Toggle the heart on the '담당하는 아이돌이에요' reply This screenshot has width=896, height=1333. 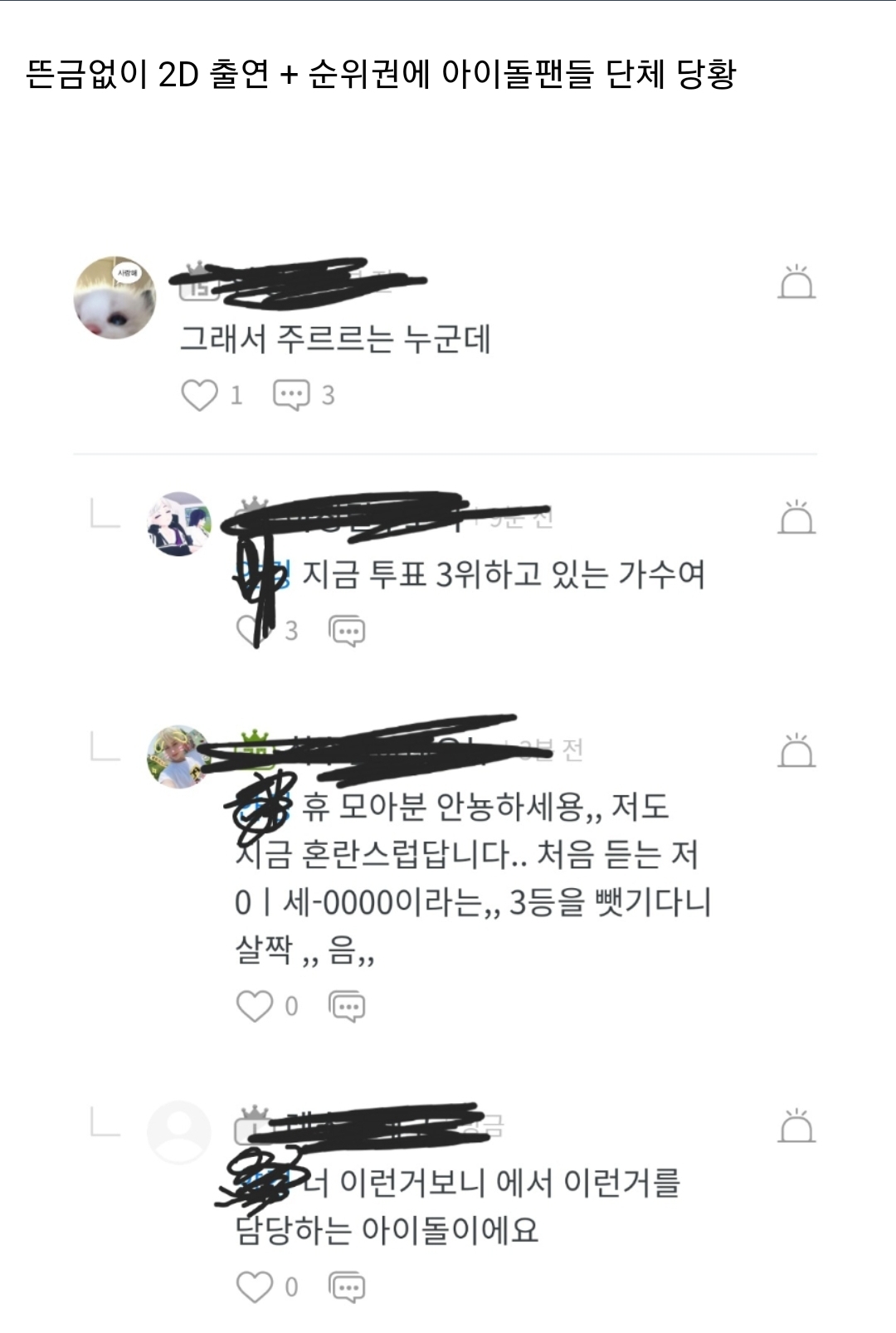255,1287
